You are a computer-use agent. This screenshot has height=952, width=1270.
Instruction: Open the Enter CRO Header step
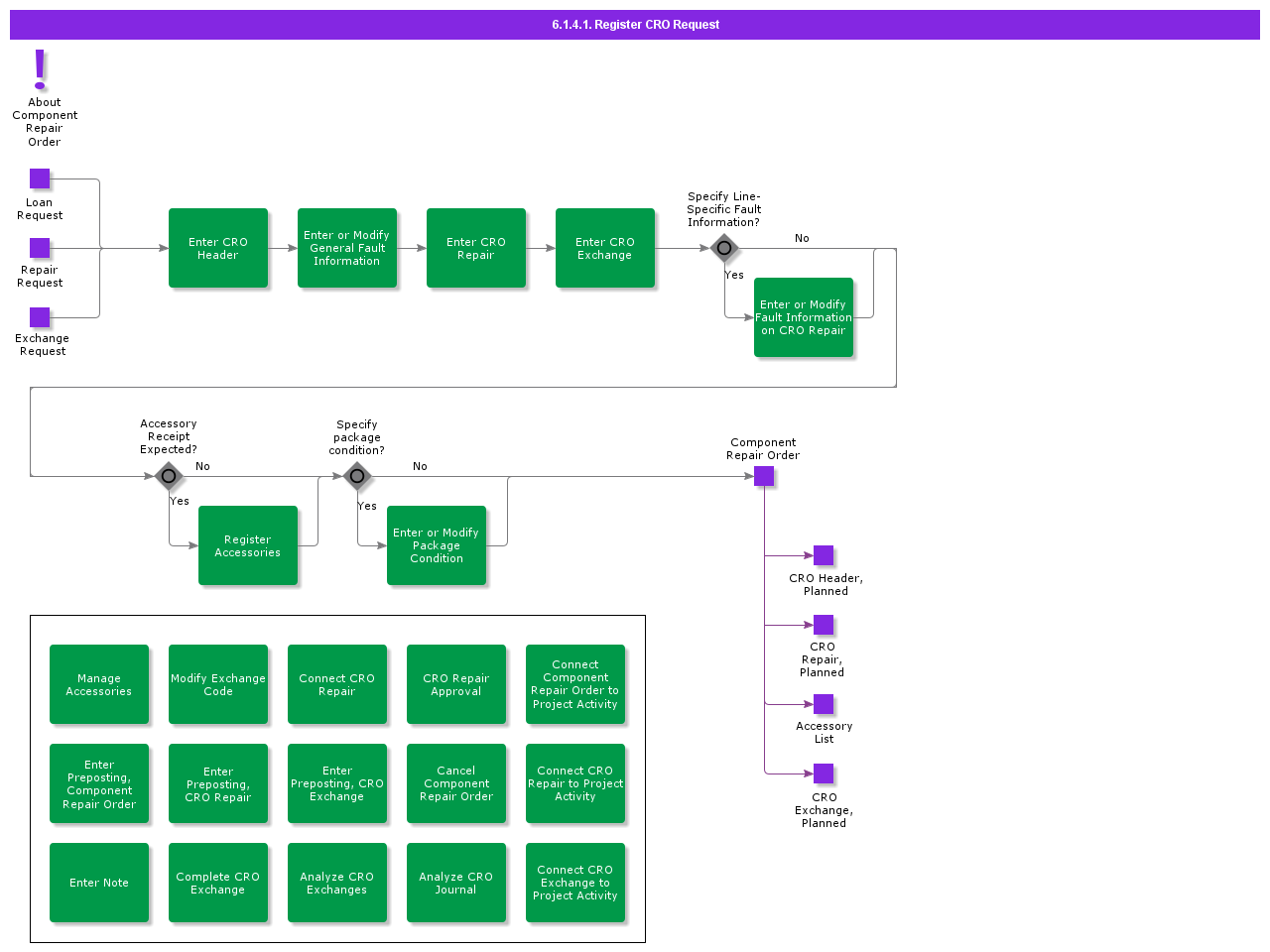tap(218, 248)
